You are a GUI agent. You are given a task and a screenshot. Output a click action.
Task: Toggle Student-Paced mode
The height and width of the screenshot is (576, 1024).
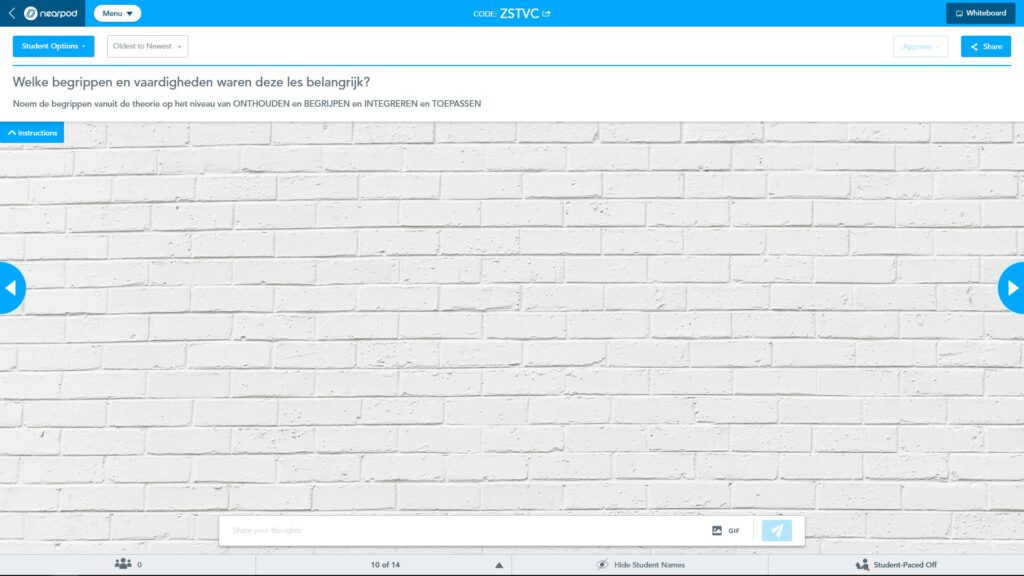[896, 565]
